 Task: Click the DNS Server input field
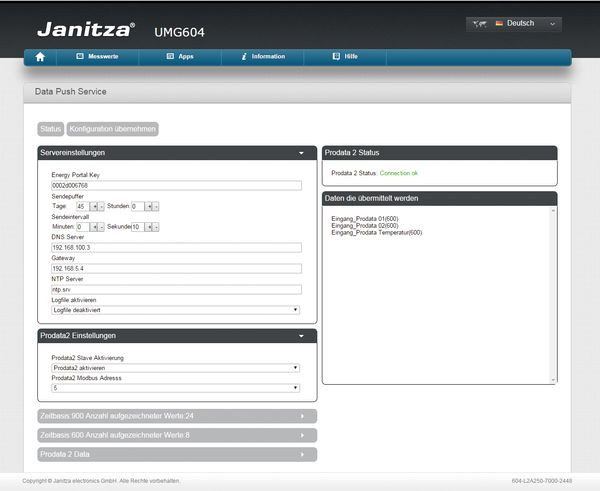[176, 247]
